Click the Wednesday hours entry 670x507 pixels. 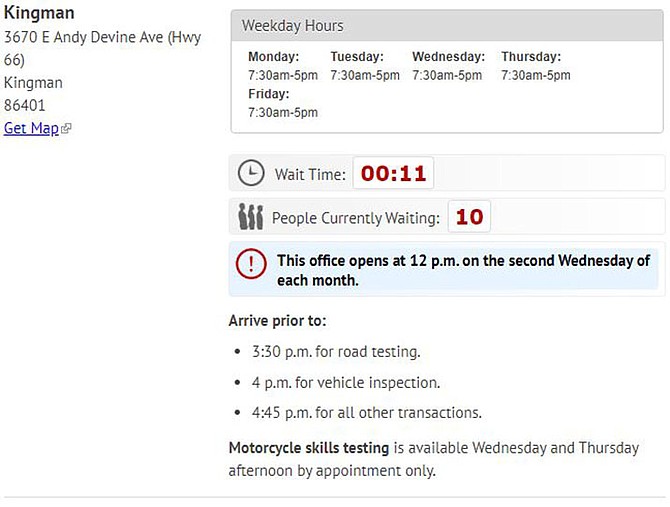(449, 66)
